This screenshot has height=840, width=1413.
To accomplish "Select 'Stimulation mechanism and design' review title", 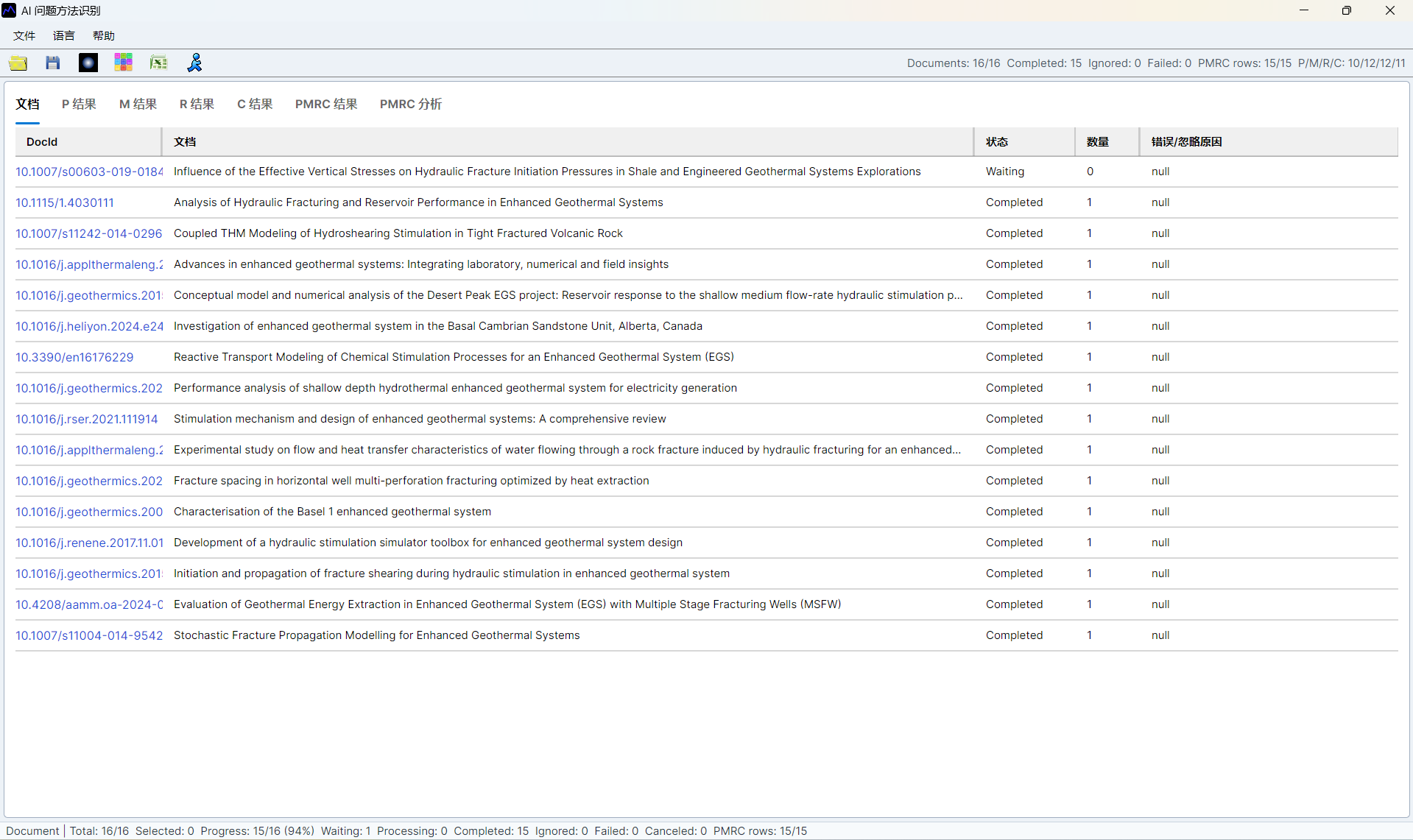I will pyautogui.click(x=420, y=419).
